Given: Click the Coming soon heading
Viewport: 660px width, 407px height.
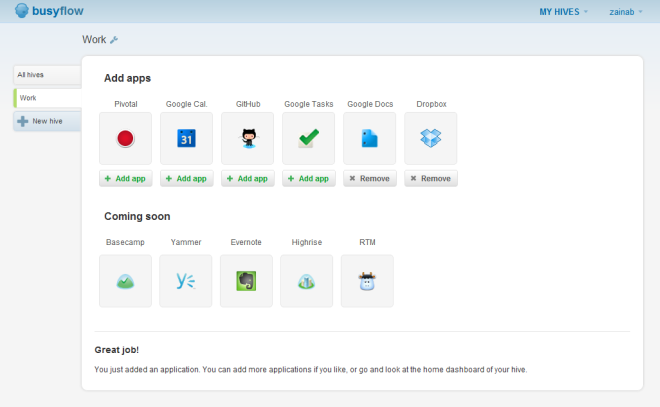Looking at the screenshot, I should click(x=137, y=216).
